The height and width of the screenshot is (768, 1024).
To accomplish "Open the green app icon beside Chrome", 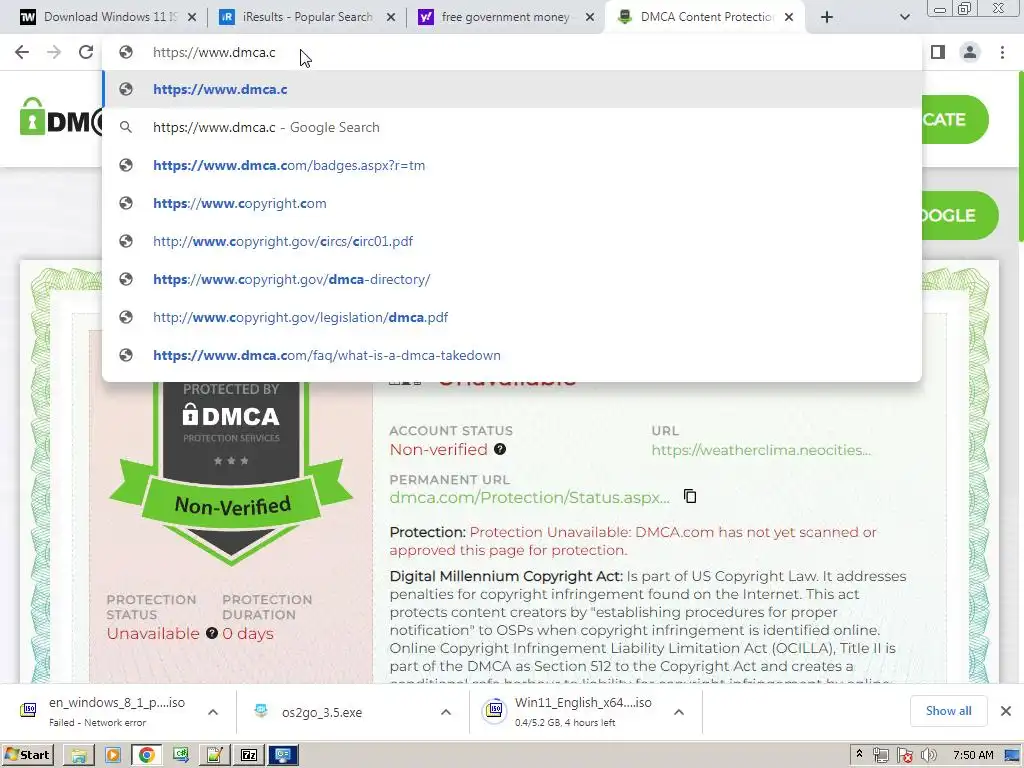I will click(181, 756).
